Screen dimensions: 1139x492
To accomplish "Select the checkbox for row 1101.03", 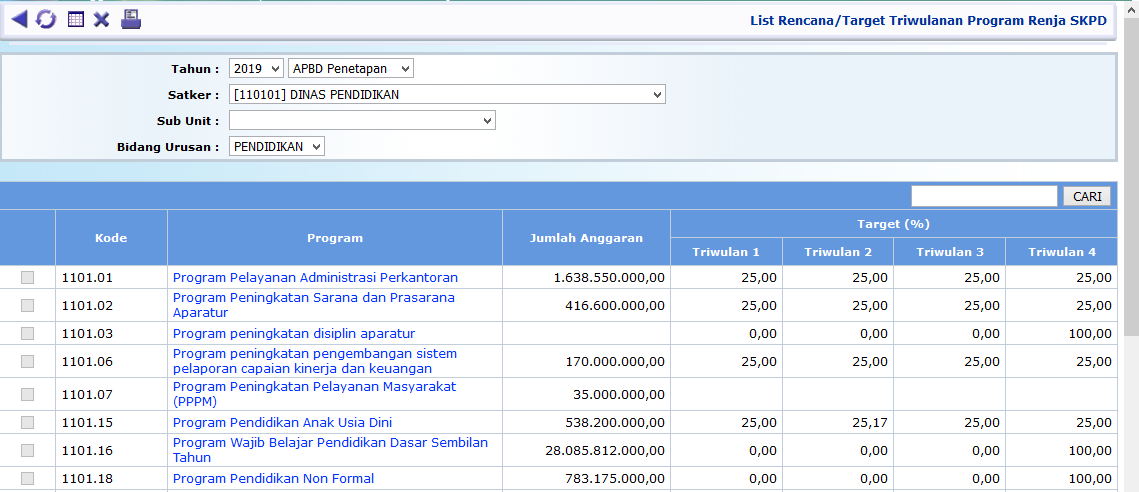I will coord(27,334).
